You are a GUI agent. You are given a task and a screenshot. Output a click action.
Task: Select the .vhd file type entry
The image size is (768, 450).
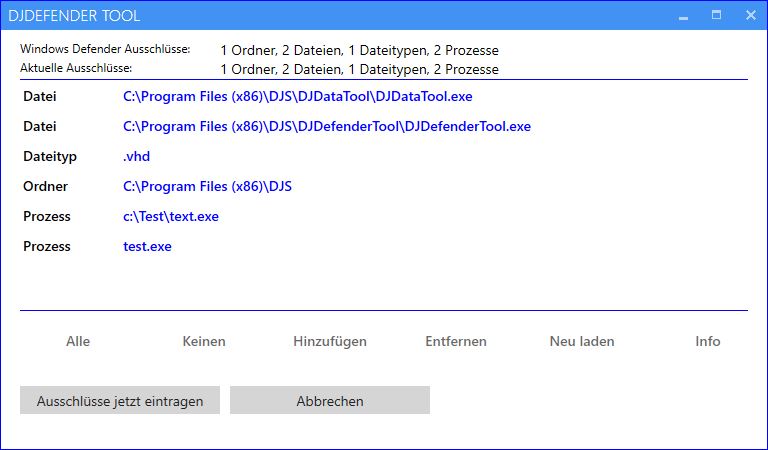137,157
